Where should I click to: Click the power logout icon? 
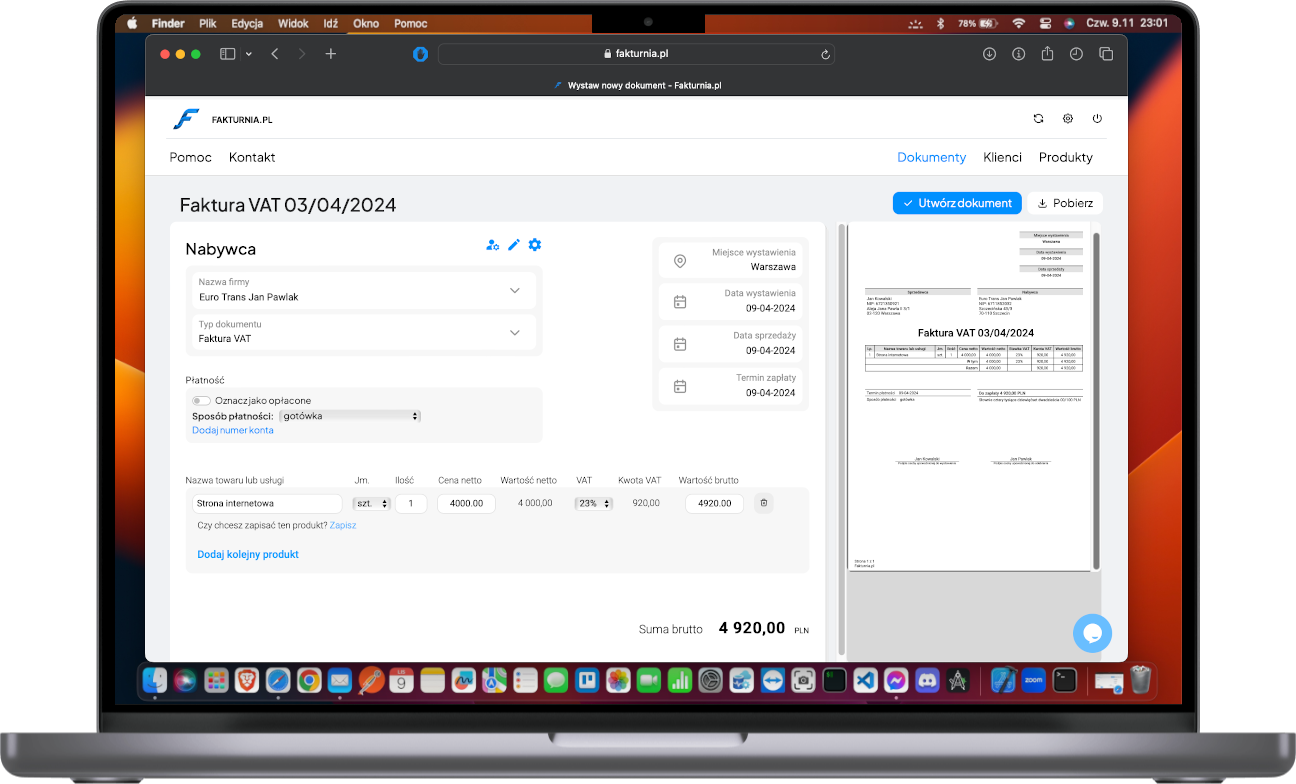click(1097, 119)
